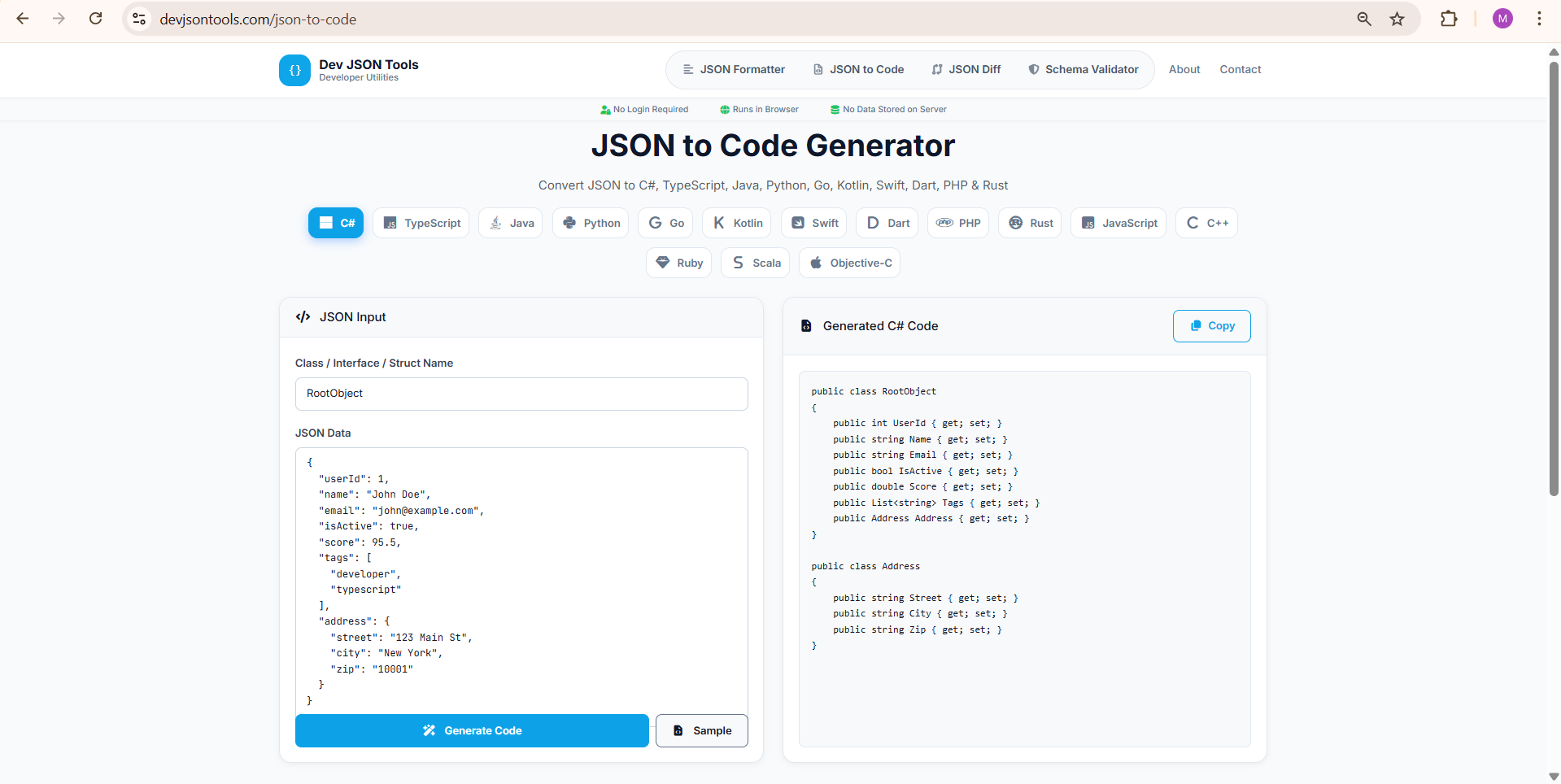Select the TypeScript language option
Screen dimensions: 1561x784
(421, 223)
